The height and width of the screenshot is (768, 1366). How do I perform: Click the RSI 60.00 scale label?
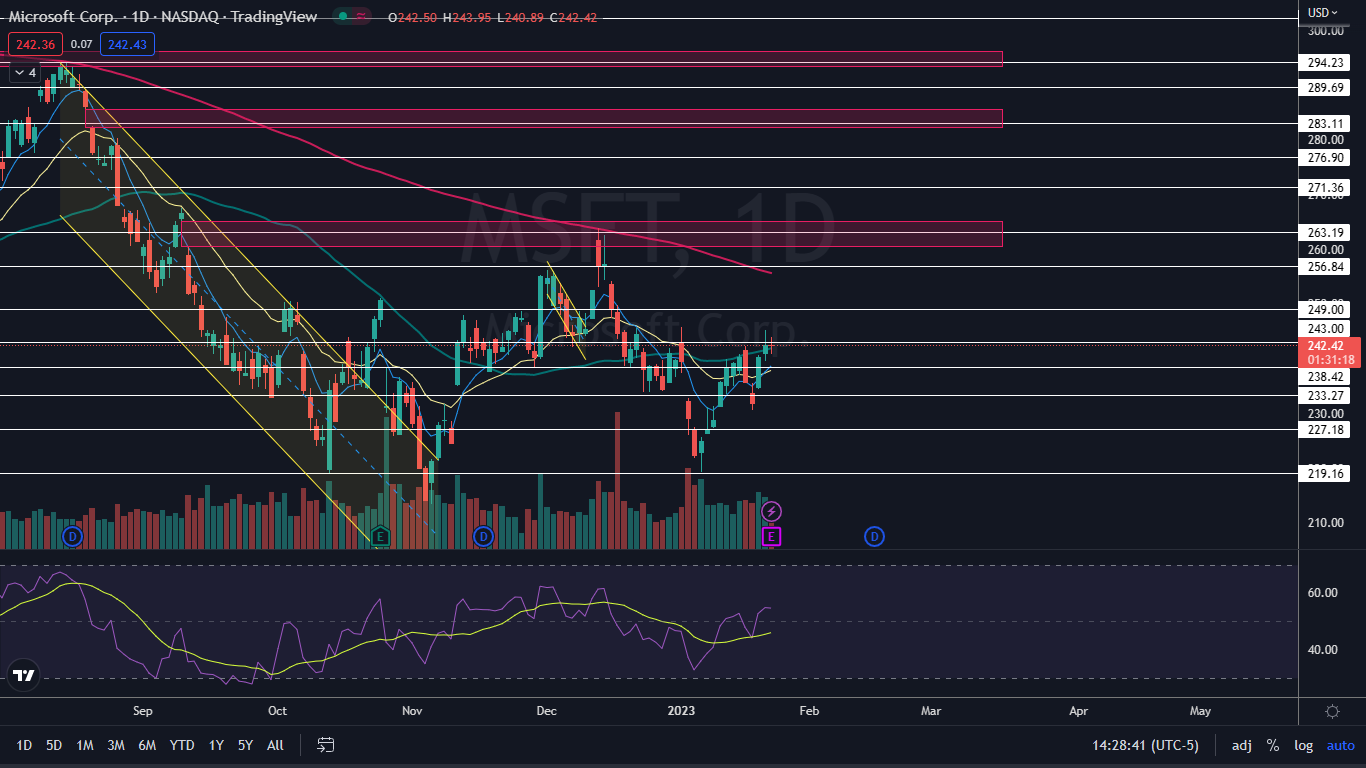tap(1324, 593)
